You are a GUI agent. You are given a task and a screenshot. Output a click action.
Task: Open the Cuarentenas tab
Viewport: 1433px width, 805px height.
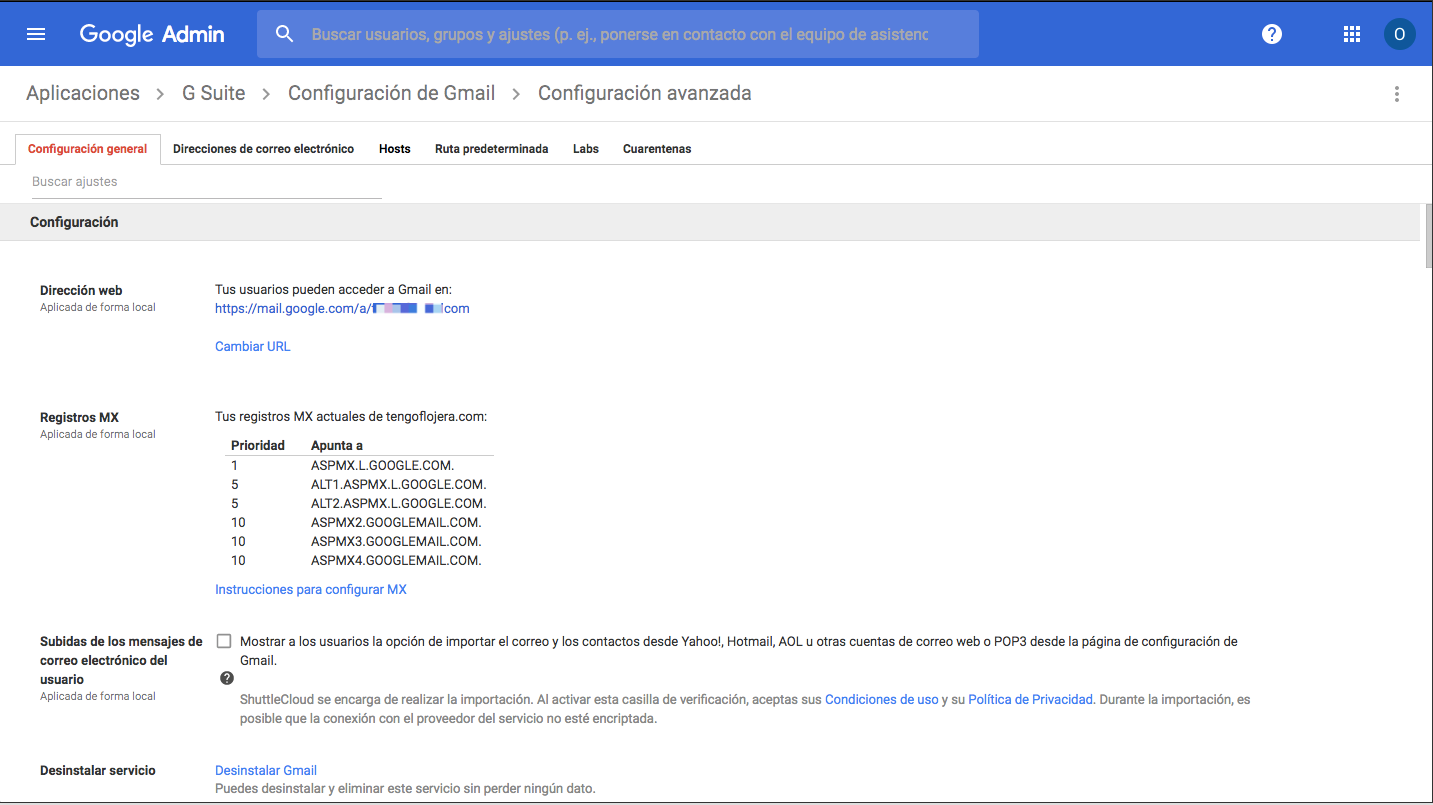(657, 149)
